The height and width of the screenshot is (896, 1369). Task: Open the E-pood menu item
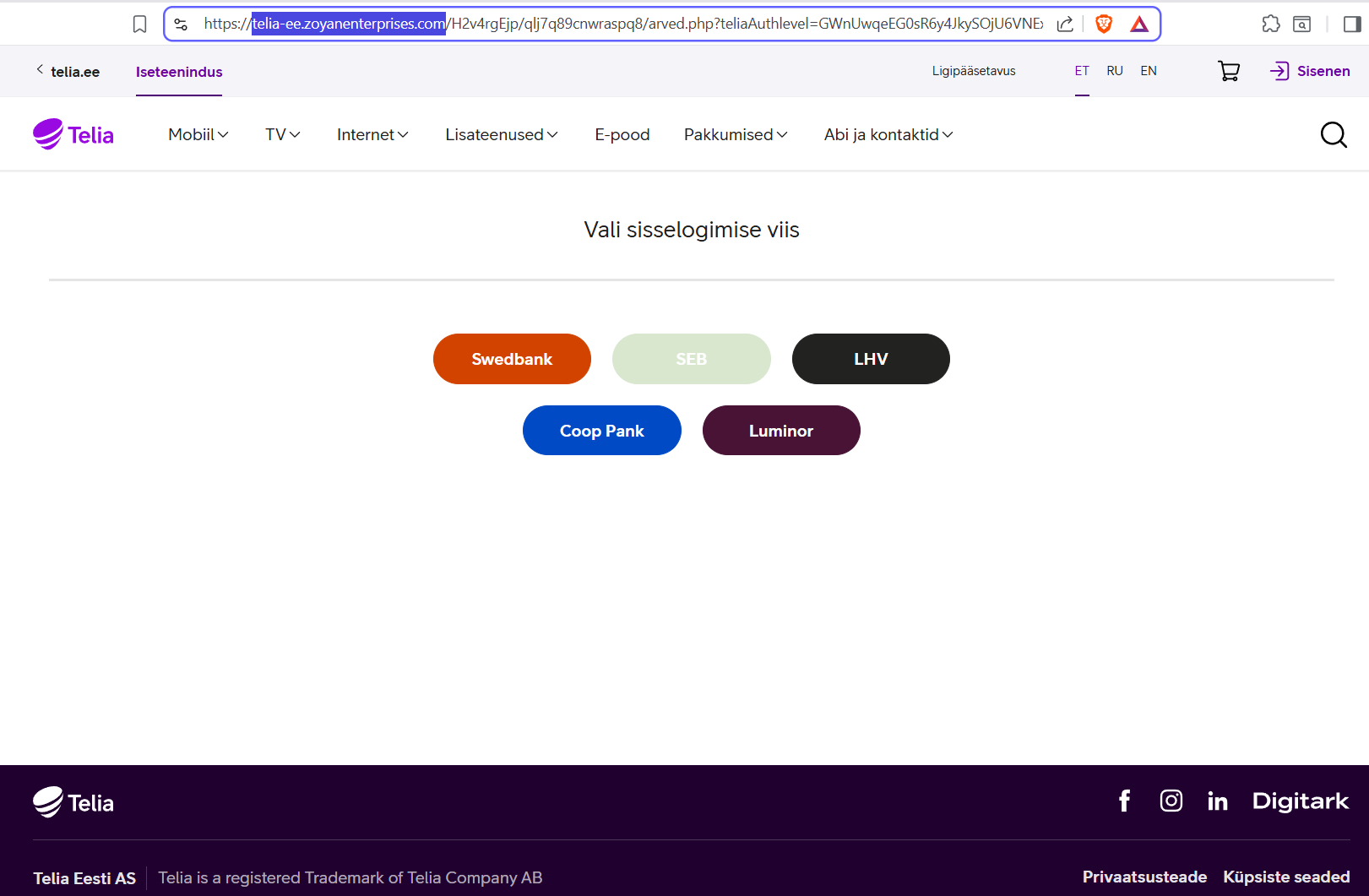pyautogui.click(x=622, y=135)
